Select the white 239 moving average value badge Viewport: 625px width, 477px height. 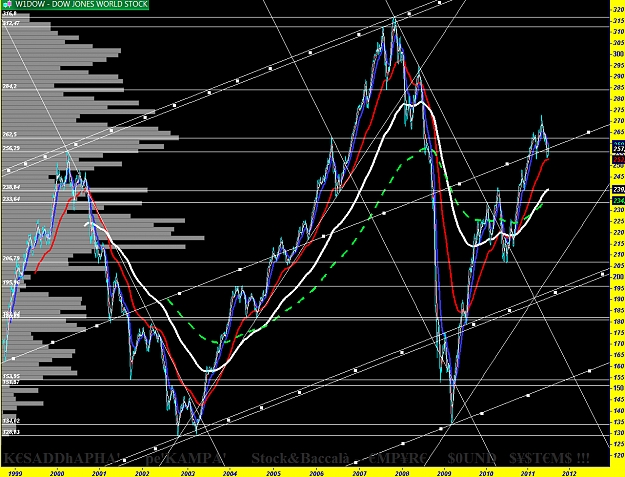(618, 189)
